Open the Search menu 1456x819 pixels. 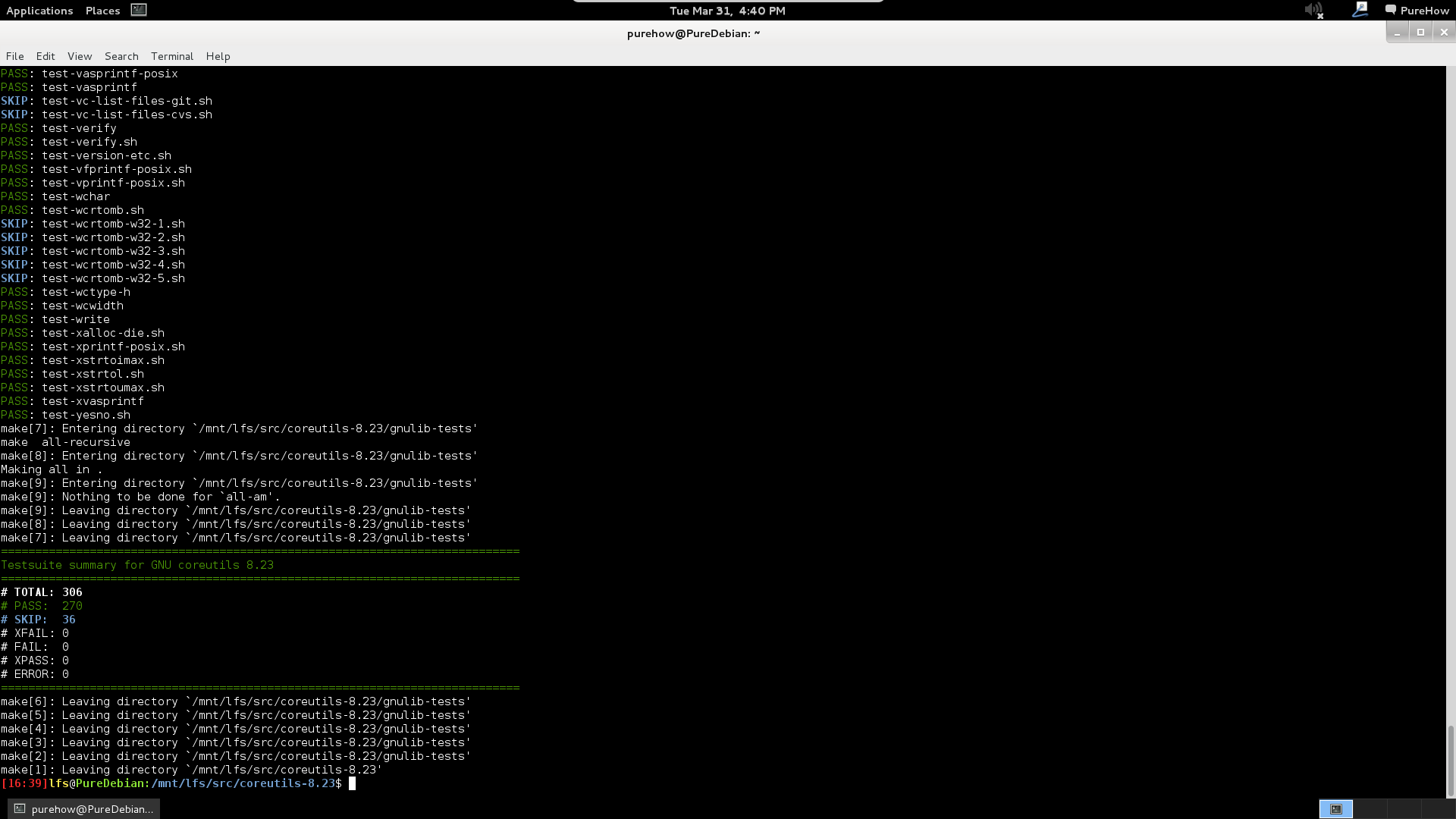point(121,56)
